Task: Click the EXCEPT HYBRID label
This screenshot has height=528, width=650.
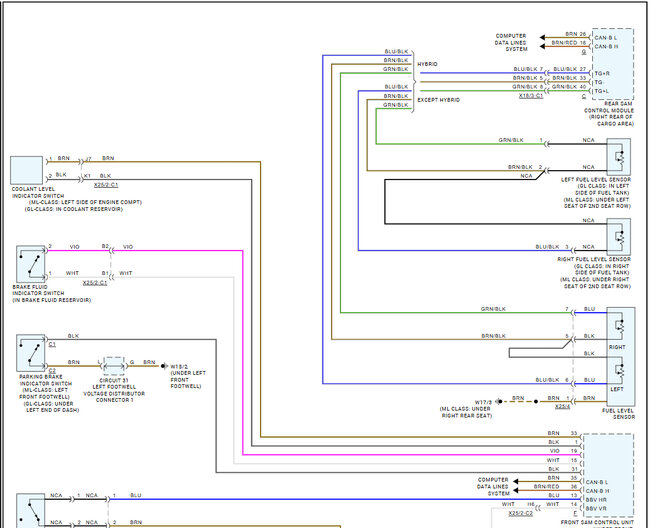Action: click(x=438, y=100)
